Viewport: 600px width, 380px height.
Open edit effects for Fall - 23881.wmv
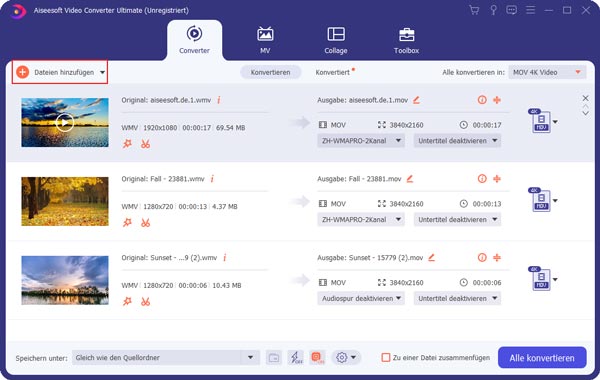pyautogui.click(x=127, y=223)
